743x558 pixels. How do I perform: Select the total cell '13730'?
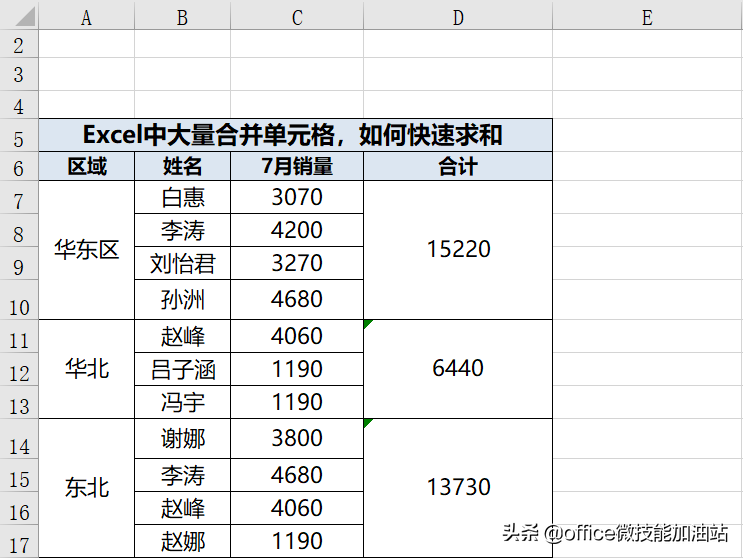click(x=458, y=488)
